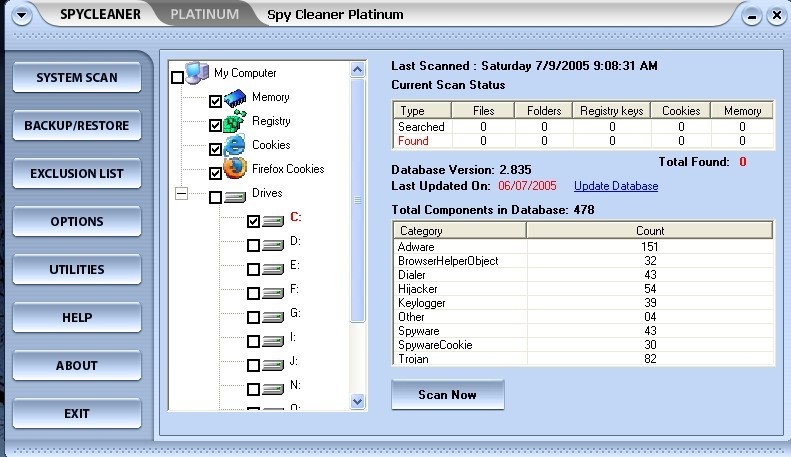This screenshot has width=791, height=457.
Task: Click the Count column header
Action: (x=650, y=231)
